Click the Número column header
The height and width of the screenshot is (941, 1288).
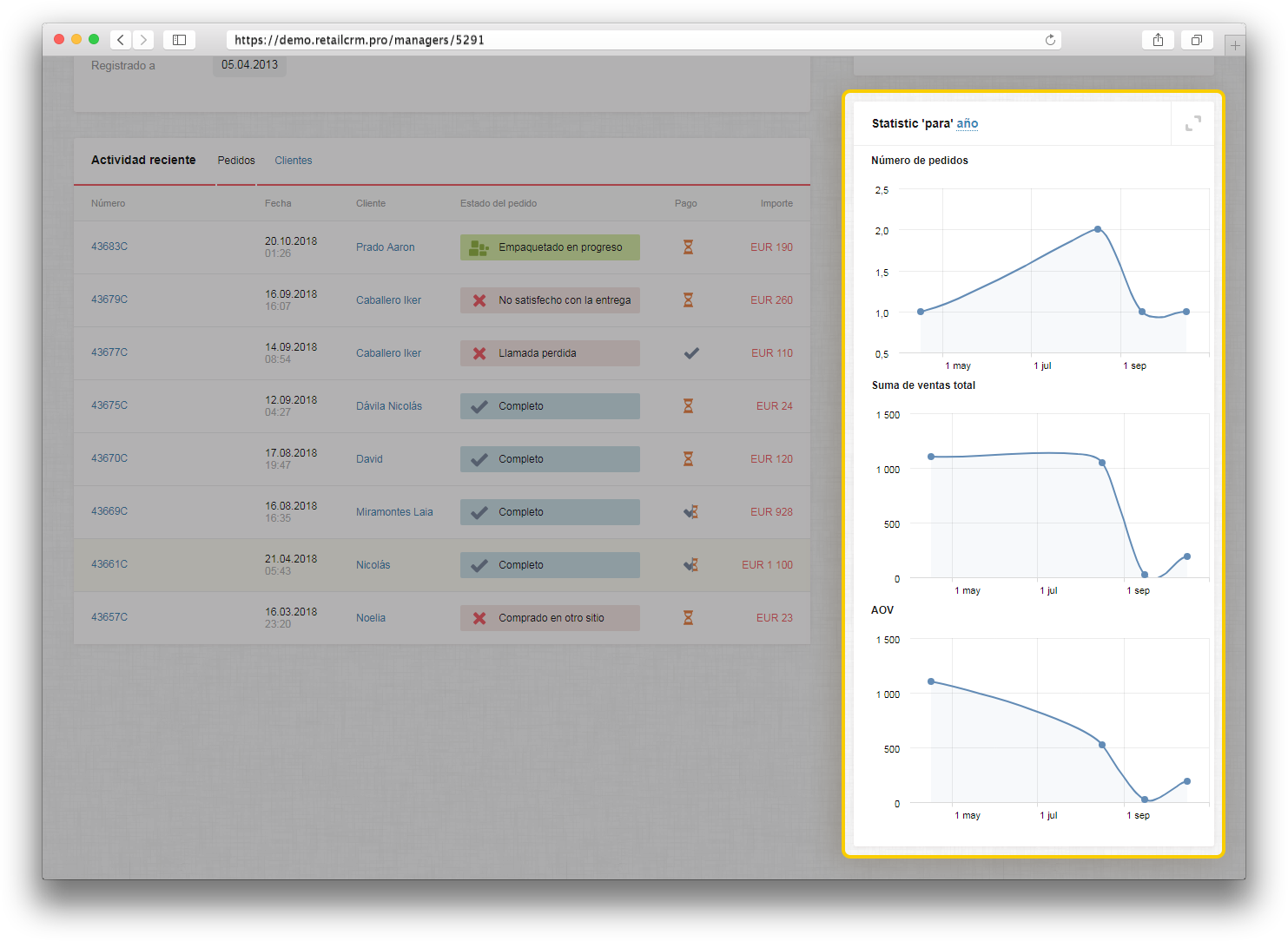pyautogui.click(x=108, y=203)
